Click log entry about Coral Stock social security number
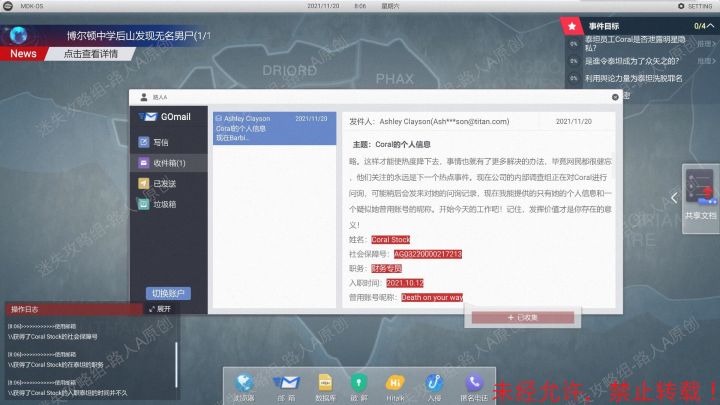 click(52, 337)
